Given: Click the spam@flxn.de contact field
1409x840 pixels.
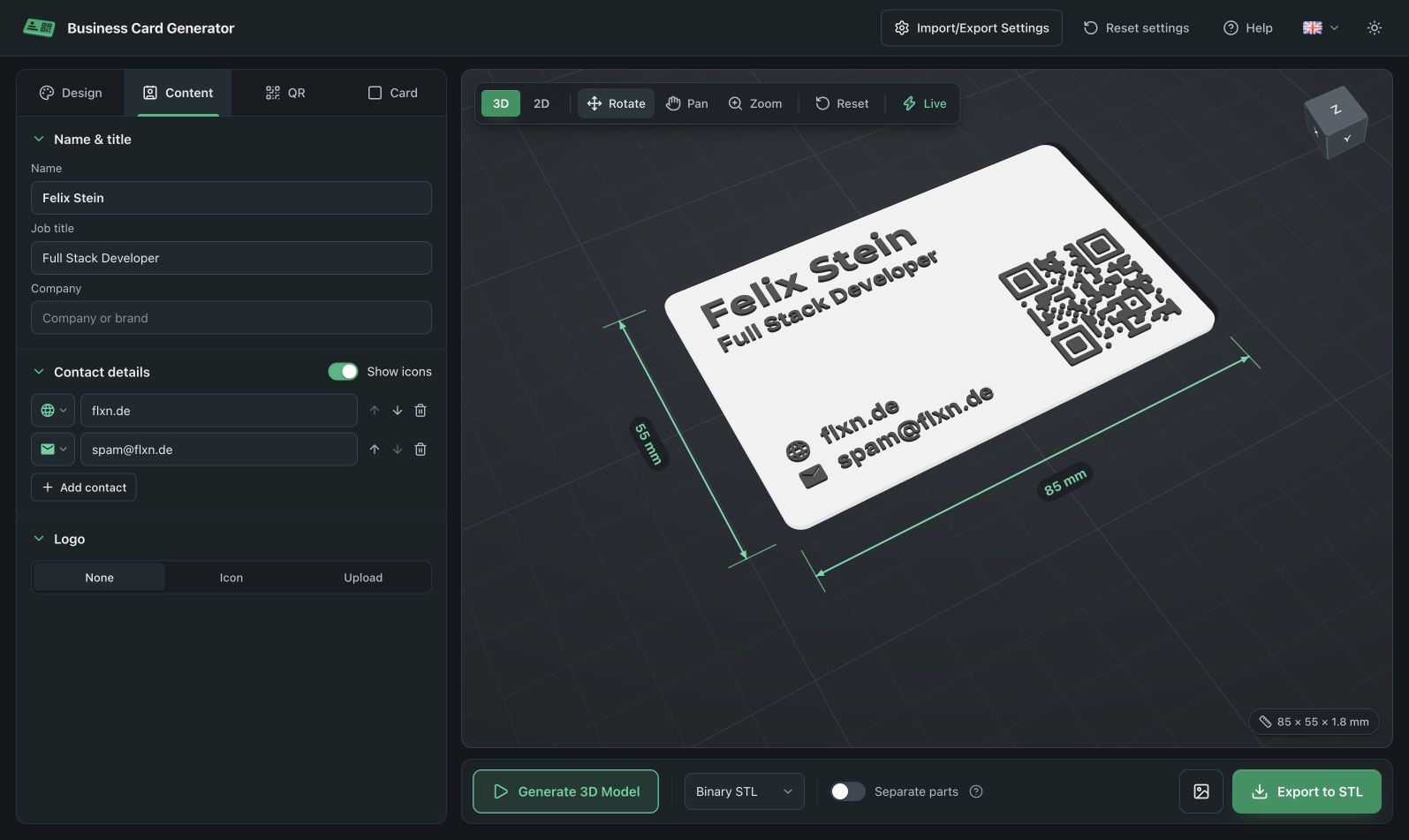Looking at the screenshot, I should tap(219, 450).
